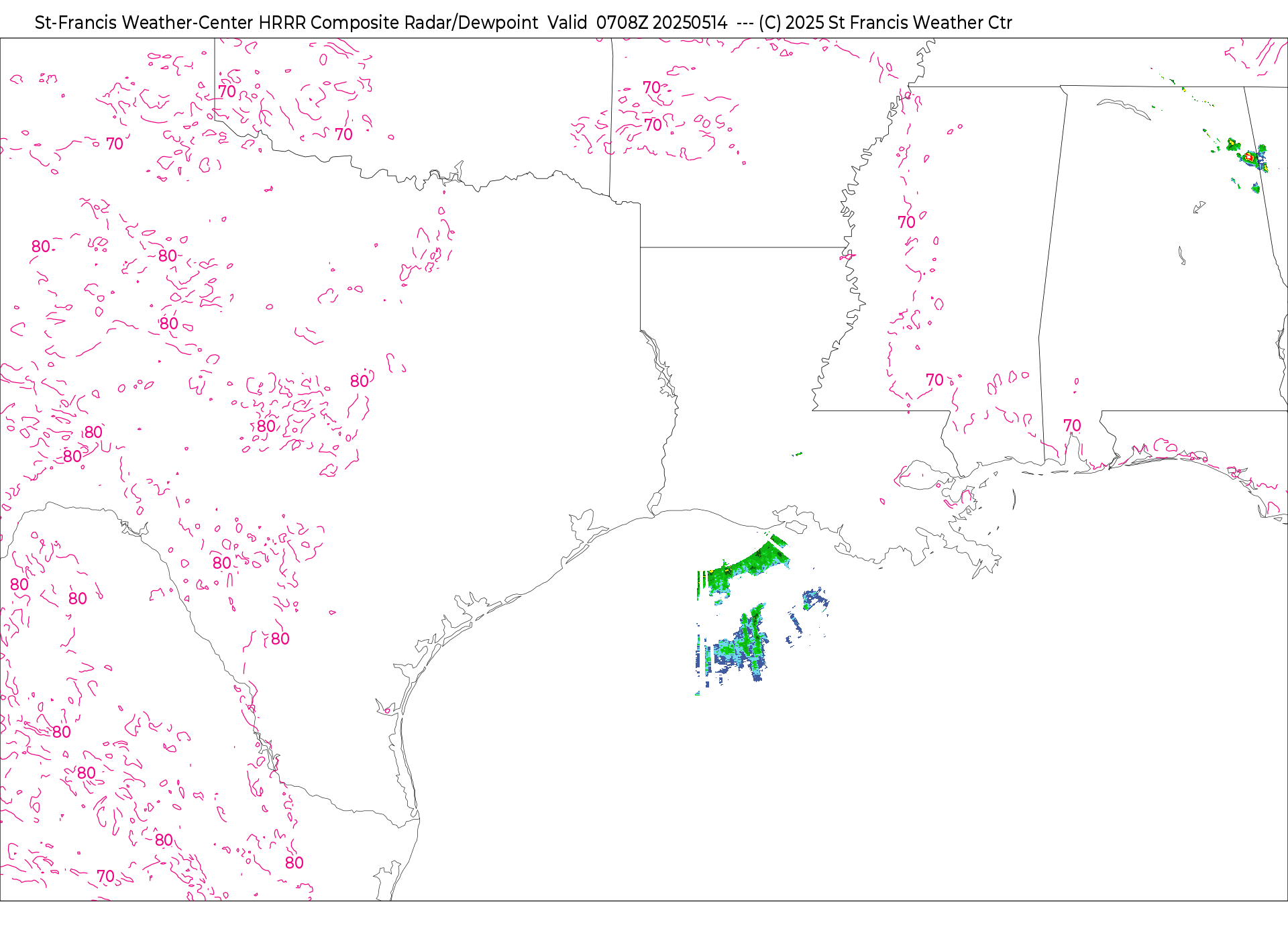Viewport: 1288px width, 939px height.
Task: Click the red-core storm cell near the Alabama-Georgia border
Action: click(1249, 158)
